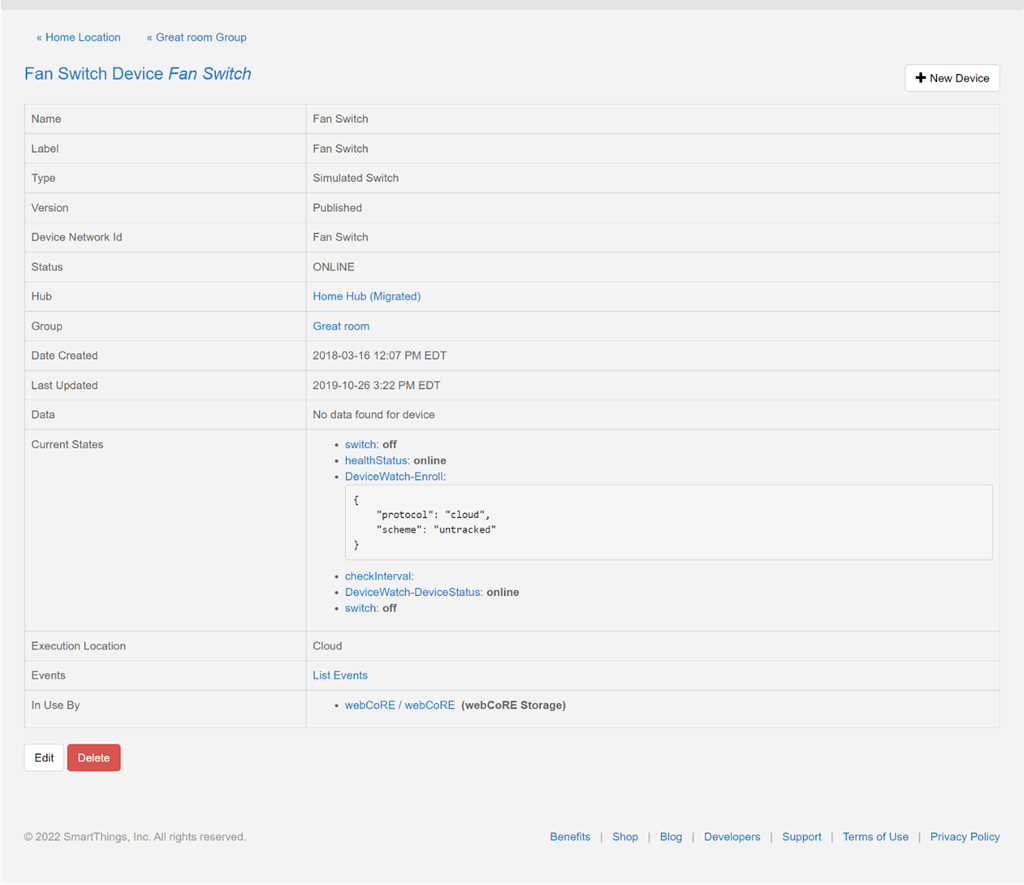The width and height of the screenshot is (1024, 885).
Task: Open the Privacy Policy page
Action: pyautogui.click(x=964, y=837)
